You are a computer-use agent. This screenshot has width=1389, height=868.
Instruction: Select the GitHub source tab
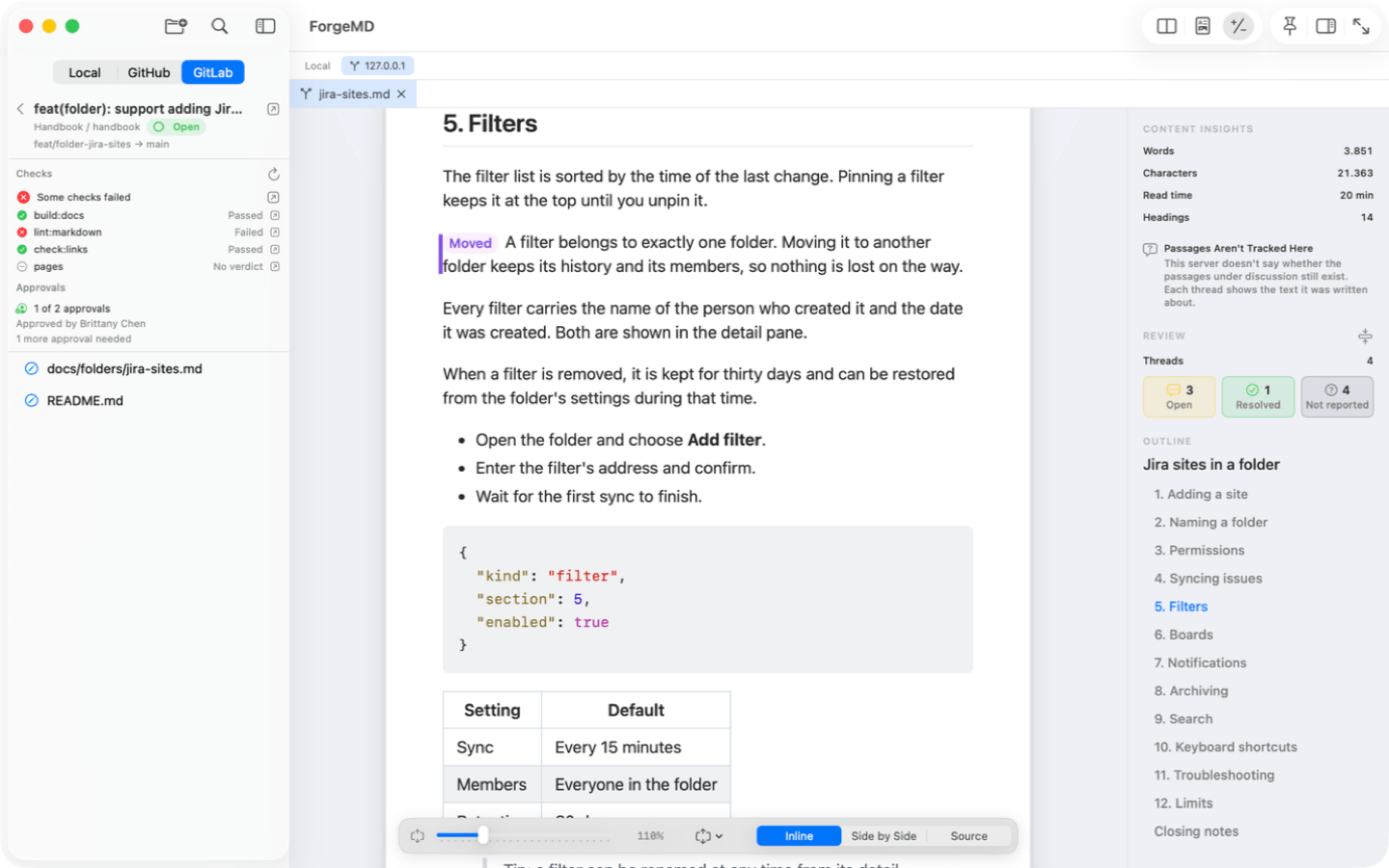tap(149, 72)
